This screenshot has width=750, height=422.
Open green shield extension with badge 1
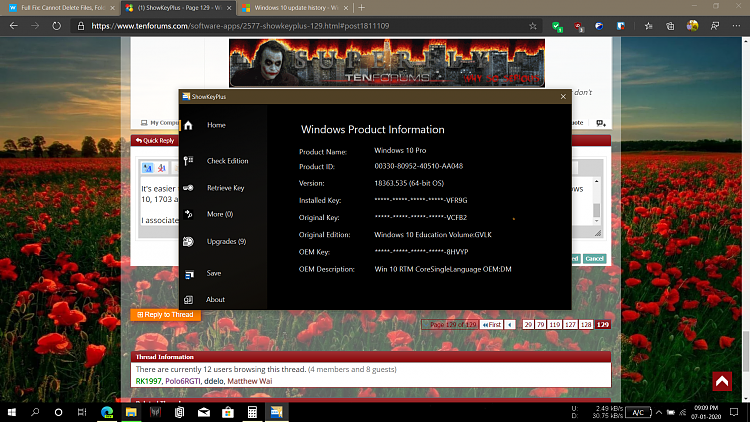(x=557, y=26)
